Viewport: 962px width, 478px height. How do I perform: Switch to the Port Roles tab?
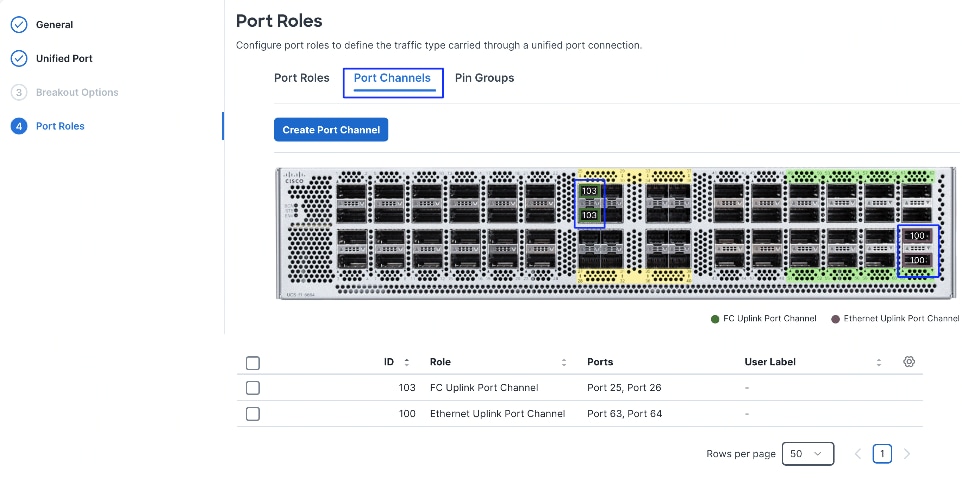click(x=301, y=78)
